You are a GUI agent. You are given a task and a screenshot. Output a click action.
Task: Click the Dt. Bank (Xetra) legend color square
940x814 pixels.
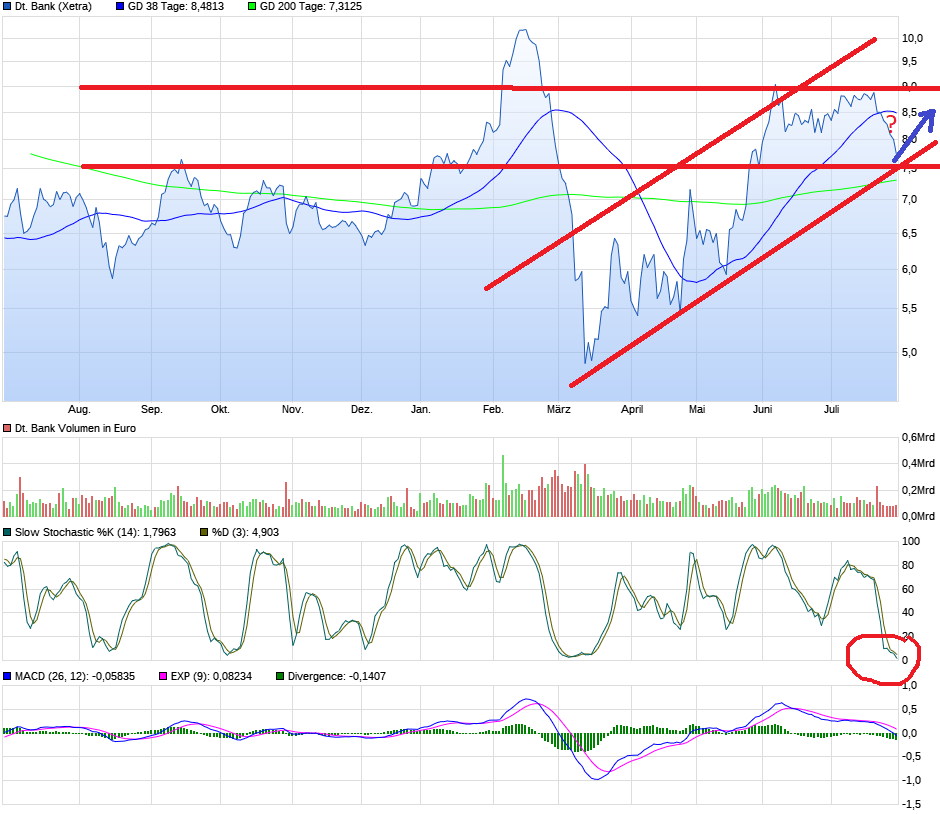coord(7,7)
